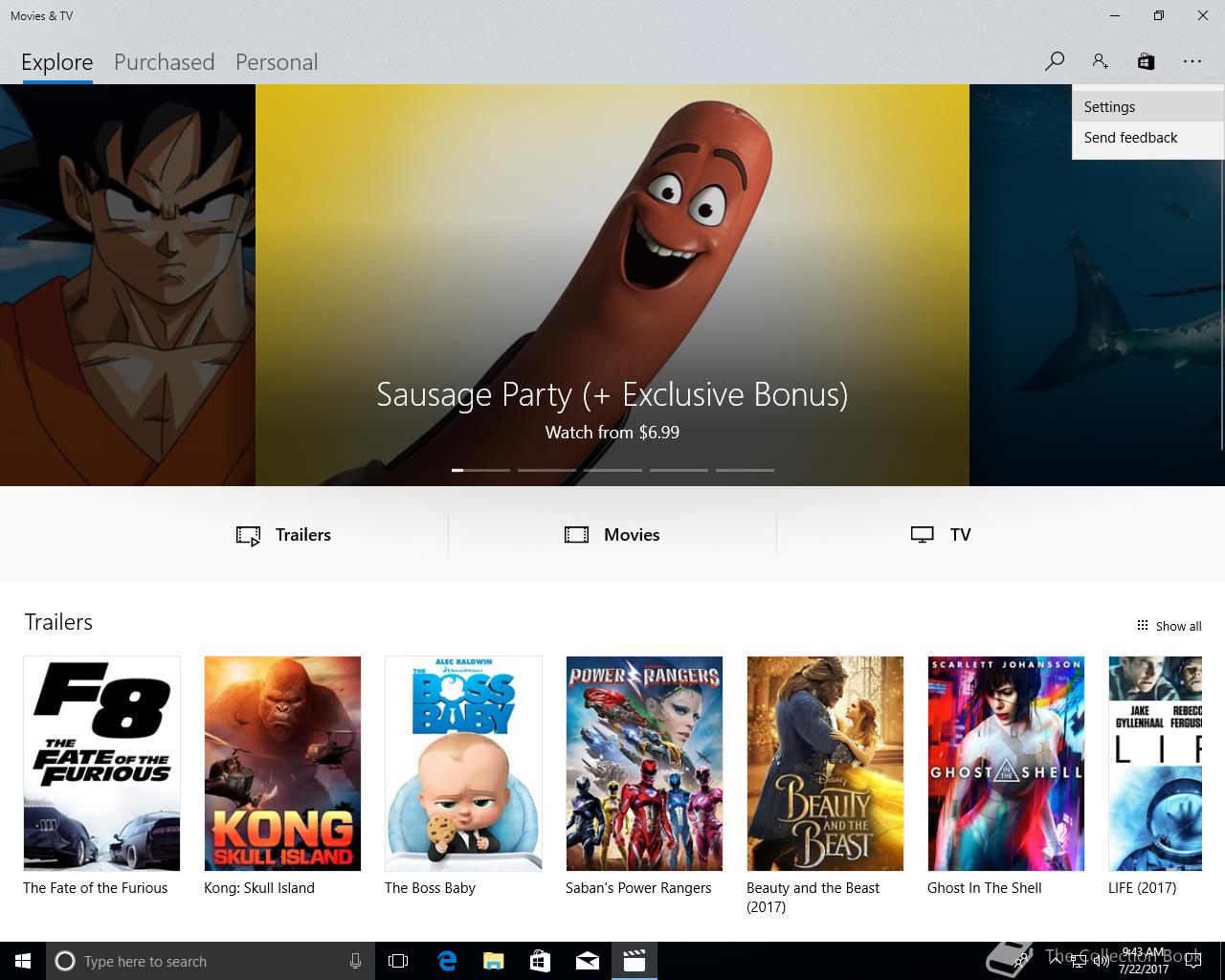Select the first carousel page indicator
The image size is (1225, 980).
(480, 470)
